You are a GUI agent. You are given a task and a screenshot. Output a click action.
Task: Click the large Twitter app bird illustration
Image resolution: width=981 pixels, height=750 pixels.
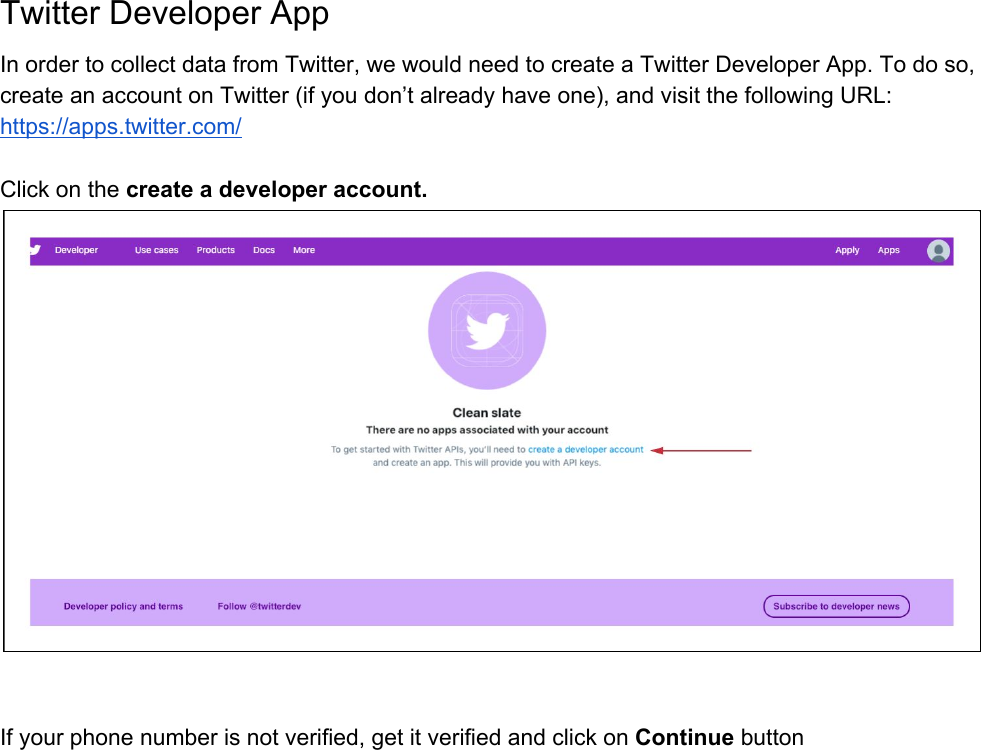point(487,330)
